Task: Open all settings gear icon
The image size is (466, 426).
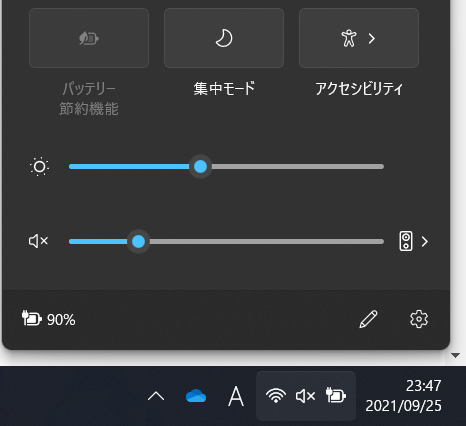Action: [x=419, y=319]
